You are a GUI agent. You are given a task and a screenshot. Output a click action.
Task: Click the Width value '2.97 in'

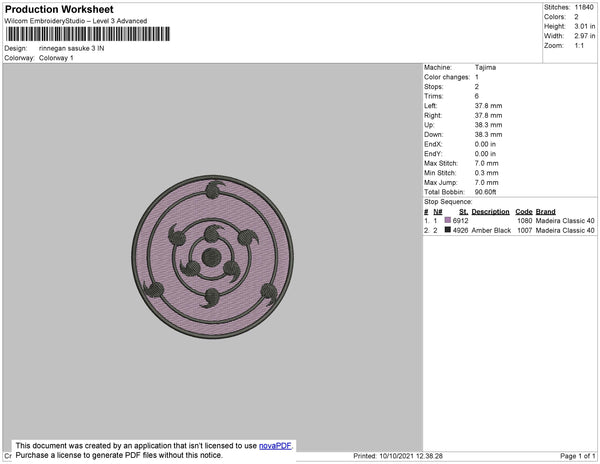(584, 36)
